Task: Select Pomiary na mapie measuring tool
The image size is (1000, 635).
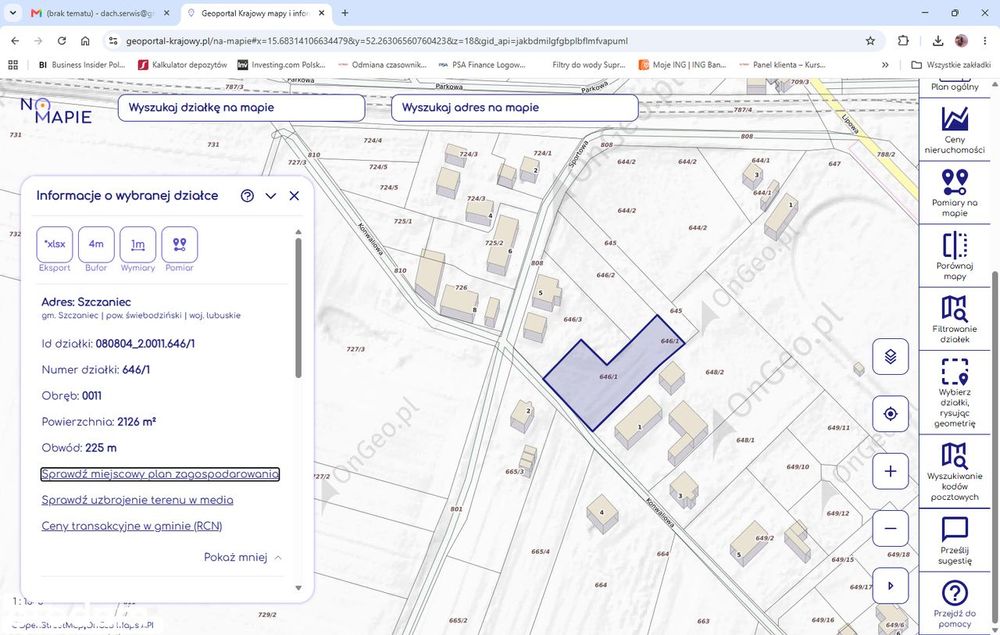Action: [954, 193]
